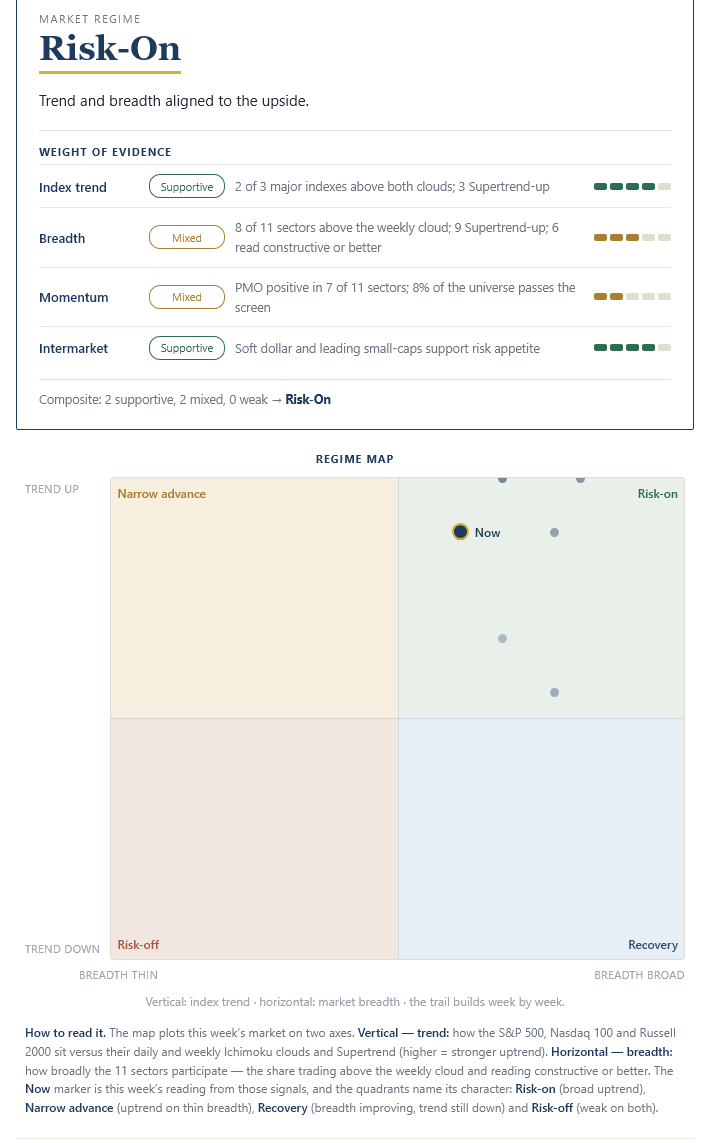Screen dimensions: 710x1143
Task: Click the Intermarket strength meter bars
Action: click(632, 348)
